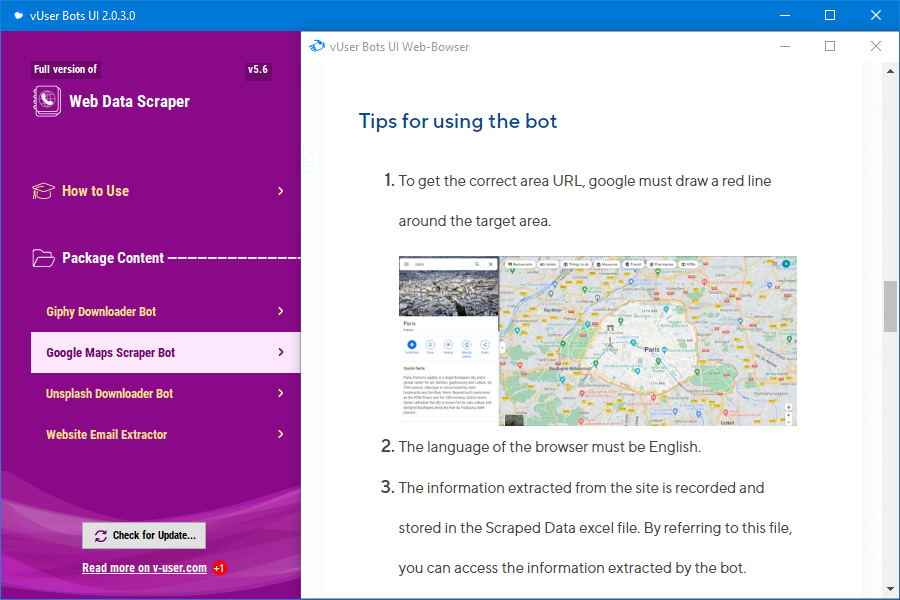900x600 pixels.
Task: Minimize the main vUser Bots UI window
Action: coord(785,16)
